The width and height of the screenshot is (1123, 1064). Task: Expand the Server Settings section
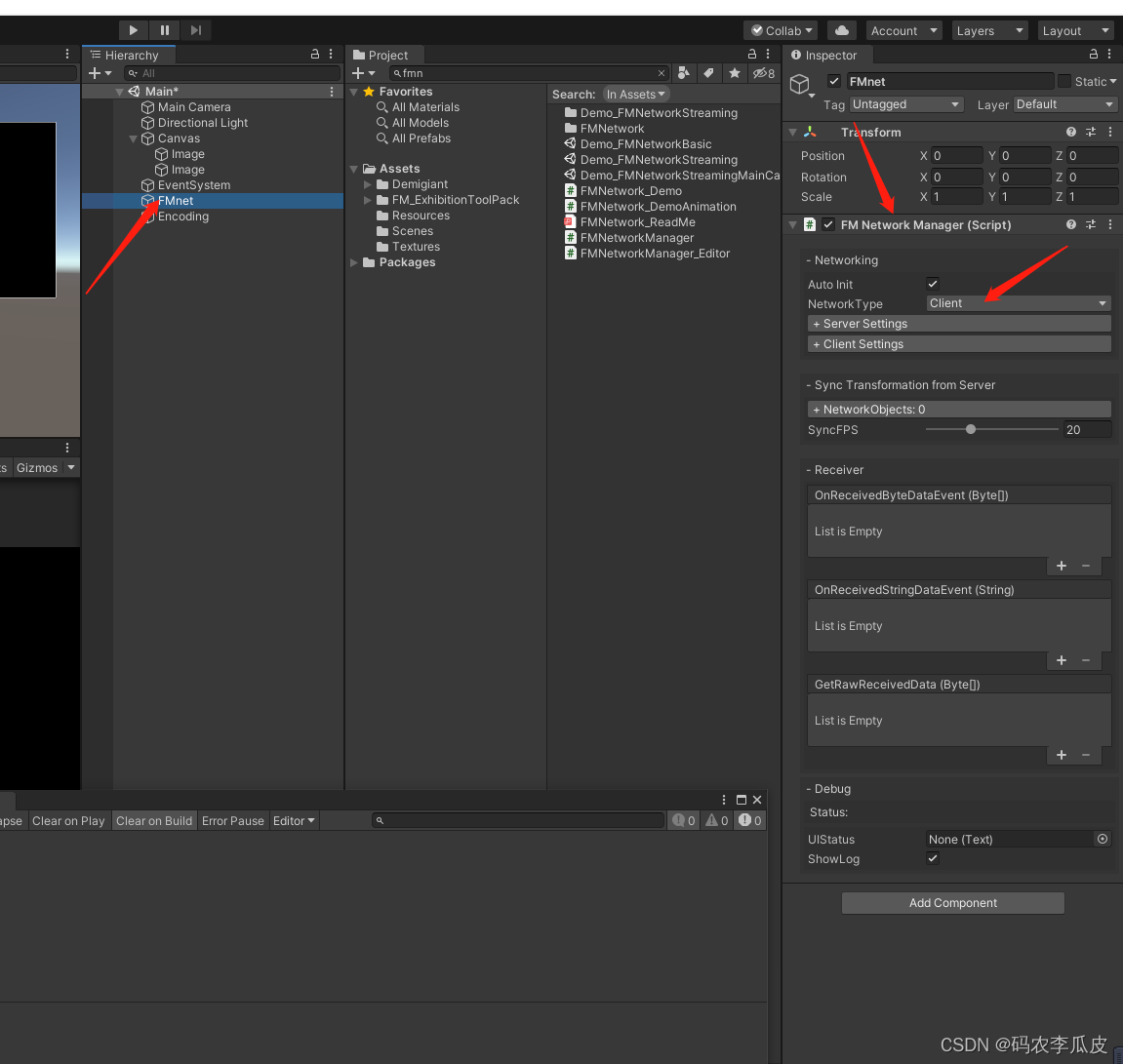[958, 323]
